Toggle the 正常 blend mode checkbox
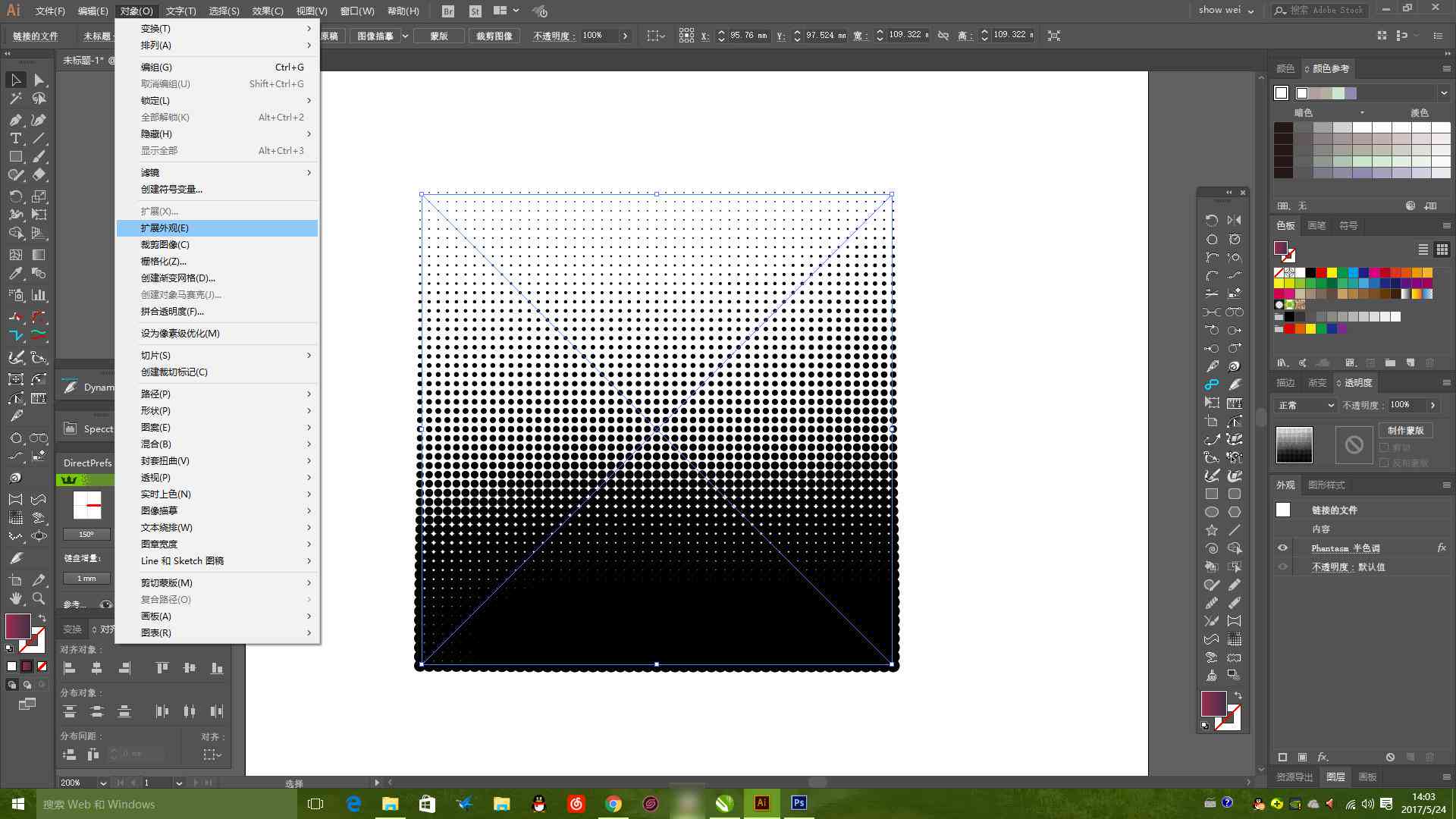 pyautogui.click(x=1300, y=405)
